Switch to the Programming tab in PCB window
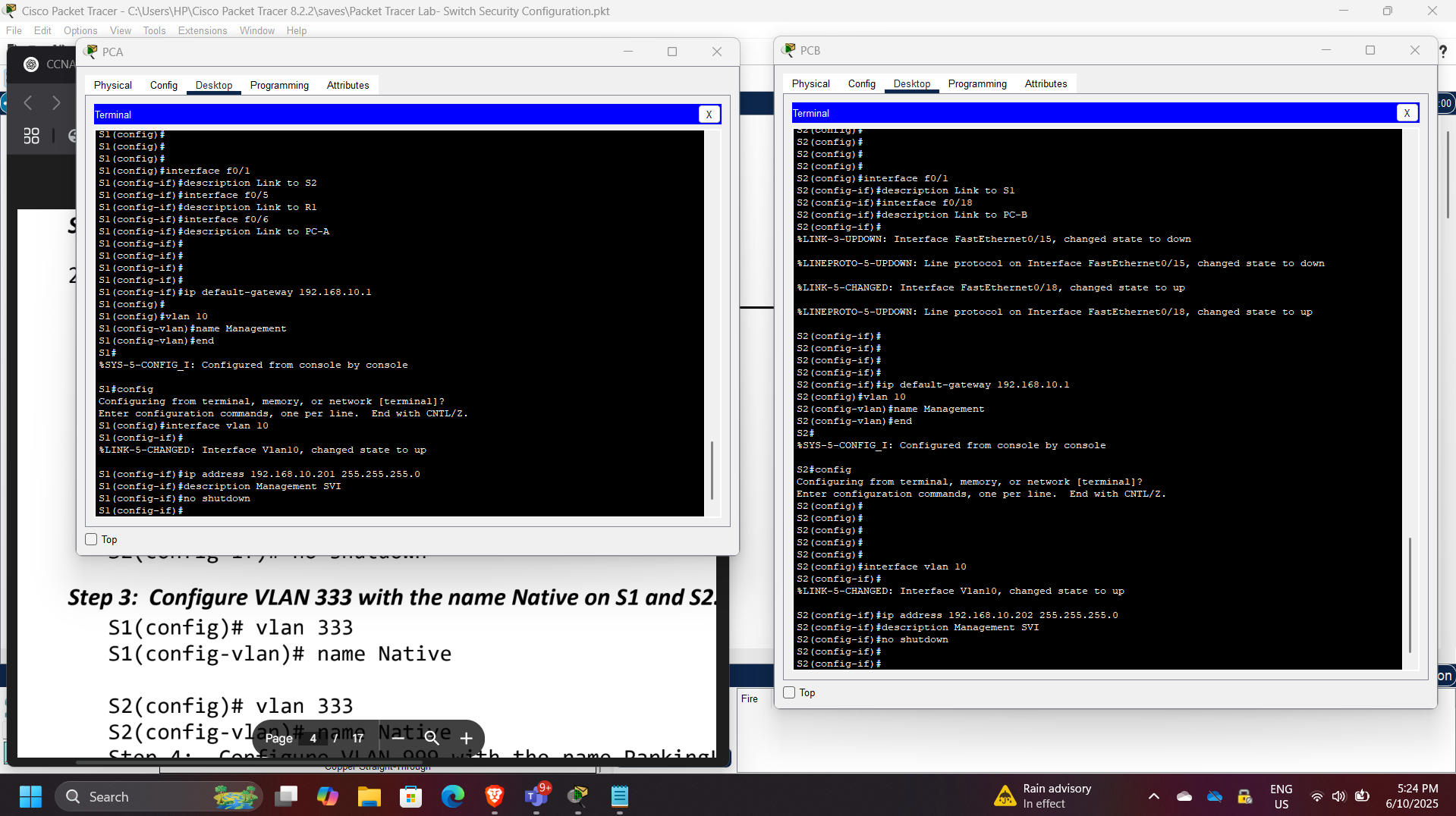Viewport: 1456px width, 816px height. pos(977,83)
